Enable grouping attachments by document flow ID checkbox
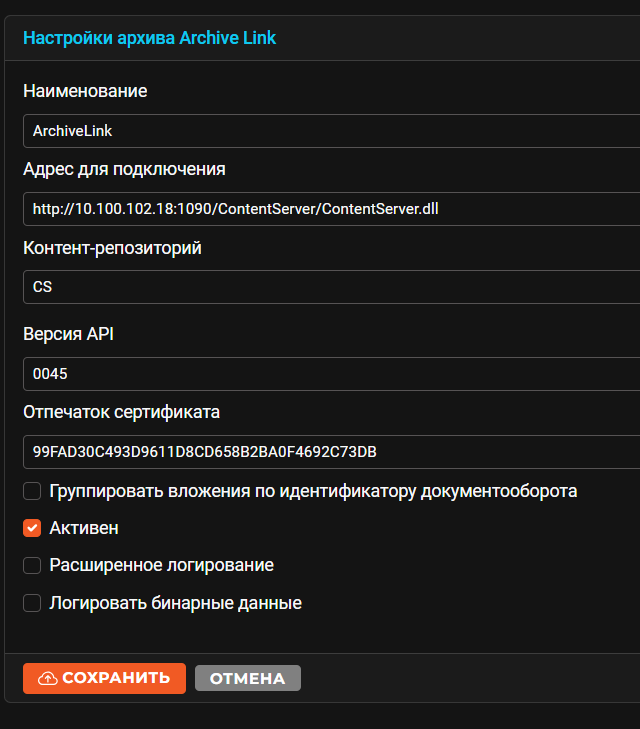 click(x=32, y=491)
